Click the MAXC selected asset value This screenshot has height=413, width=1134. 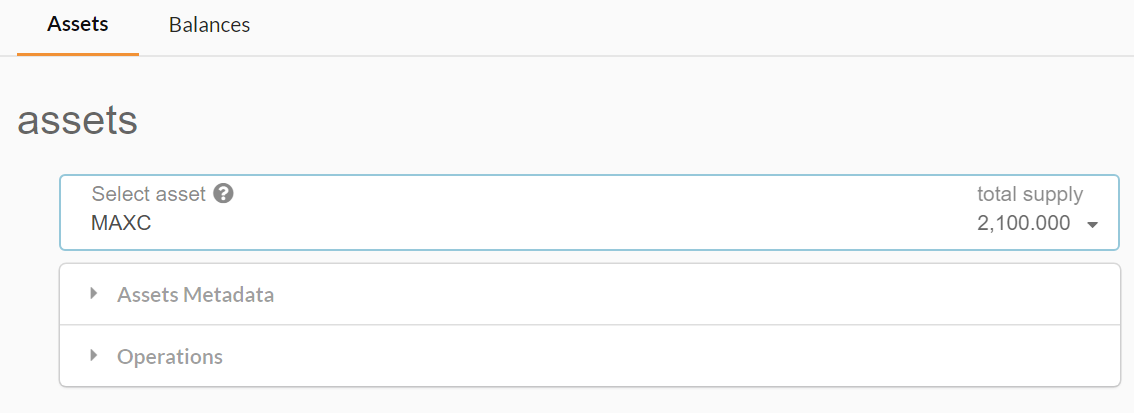tap(121, 224)
